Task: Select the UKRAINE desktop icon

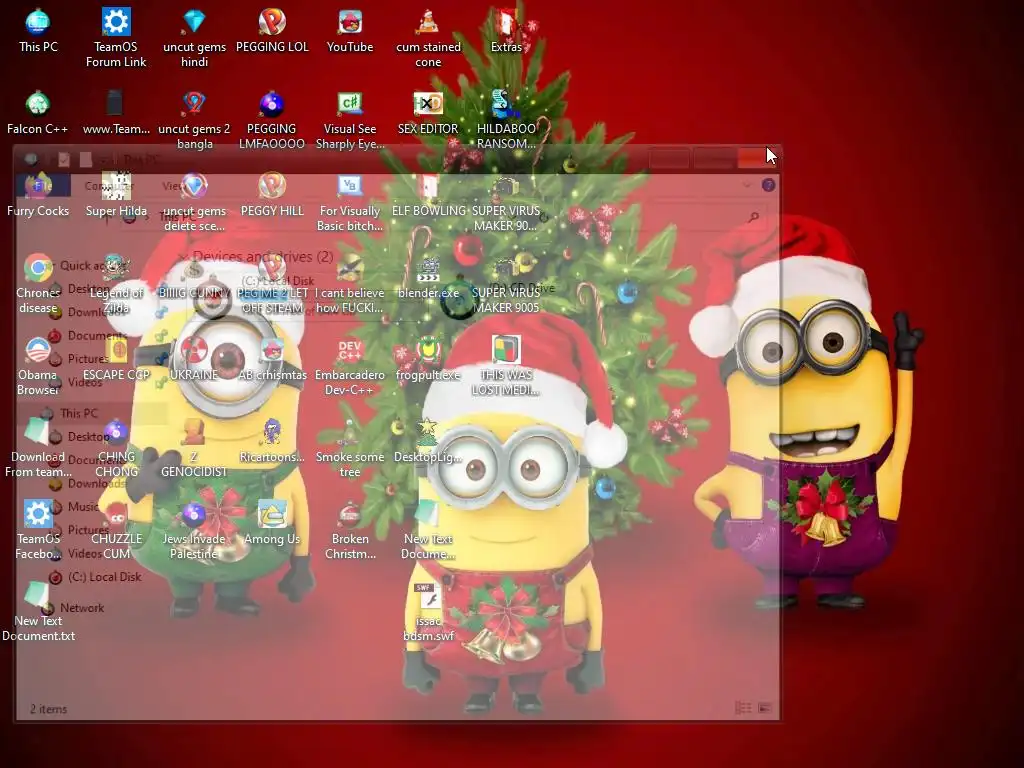Action: pyautogui.click(x=194, y=359)
